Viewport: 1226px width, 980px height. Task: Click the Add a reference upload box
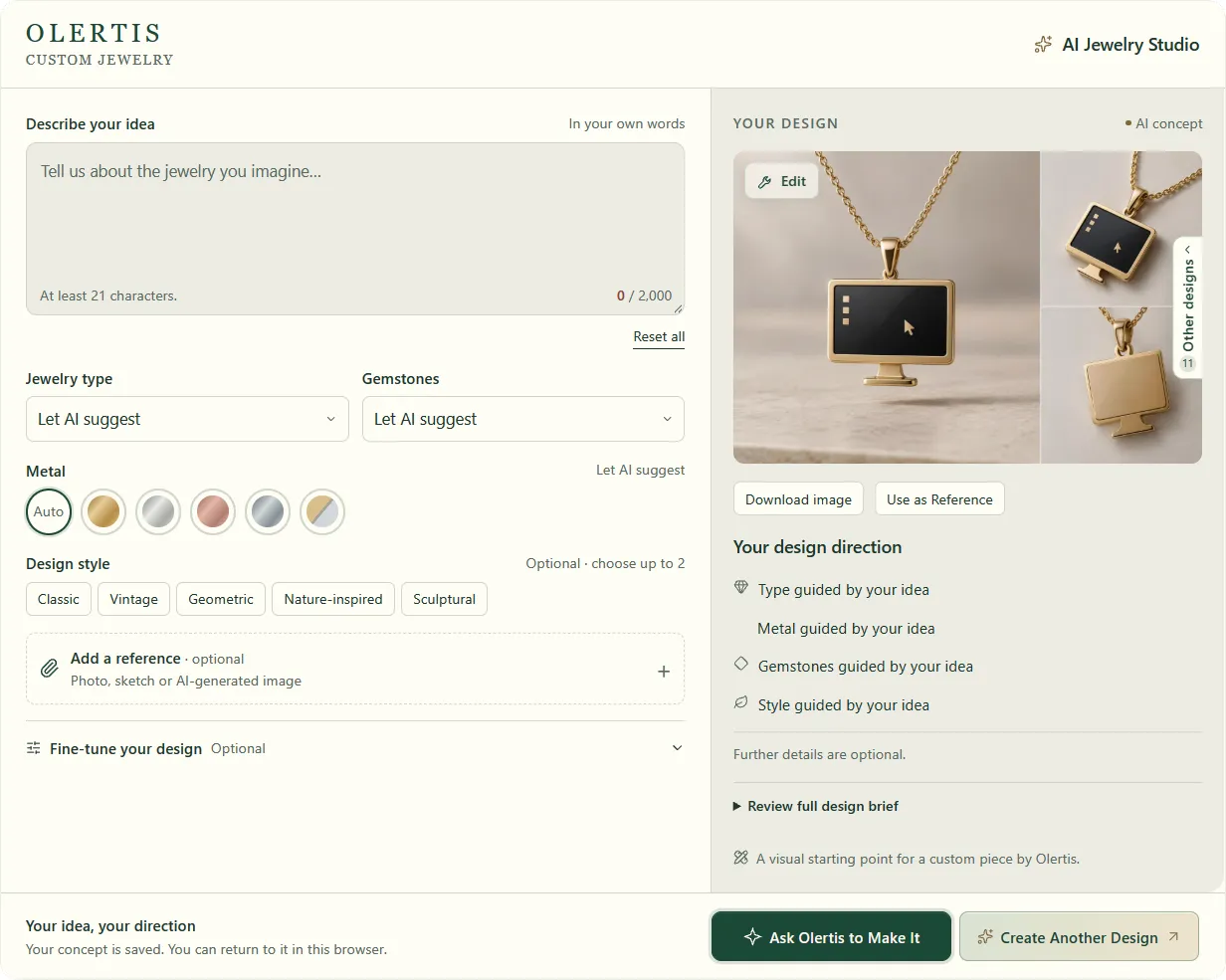pyautogui.click(x=355, y=669)
